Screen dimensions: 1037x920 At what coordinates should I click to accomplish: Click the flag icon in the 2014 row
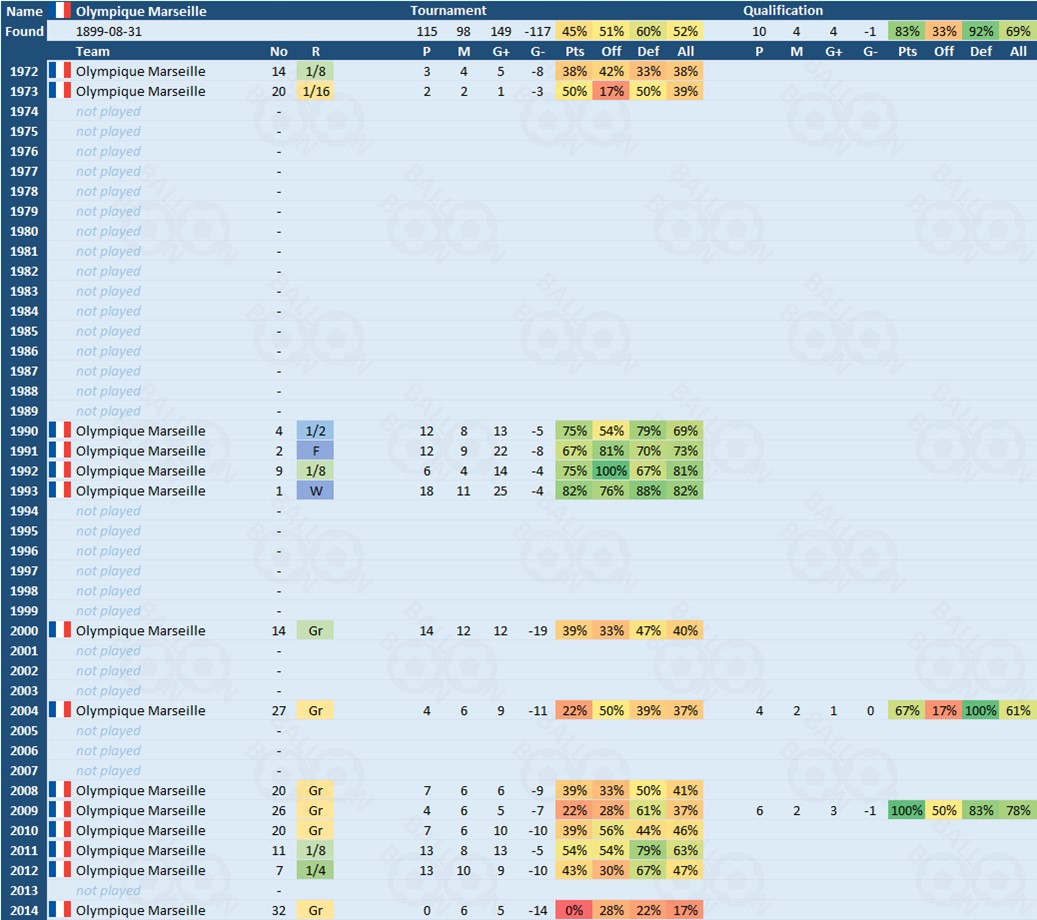click(x=59, y=910)
